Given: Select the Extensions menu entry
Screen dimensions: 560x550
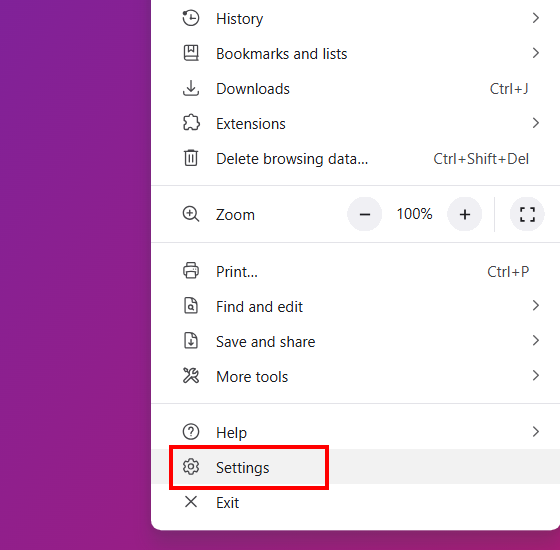Looking at the screenshot, I should (355, 123).
